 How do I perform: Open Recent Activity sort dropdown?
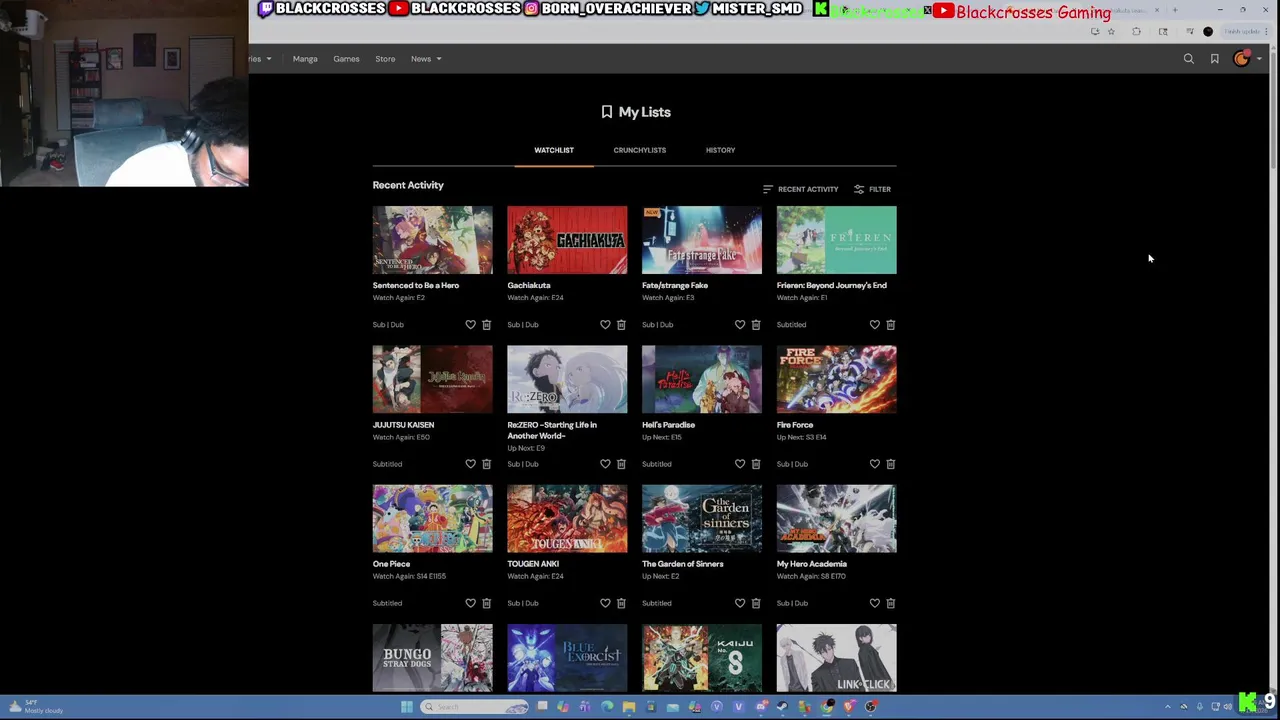click(800, 189)
